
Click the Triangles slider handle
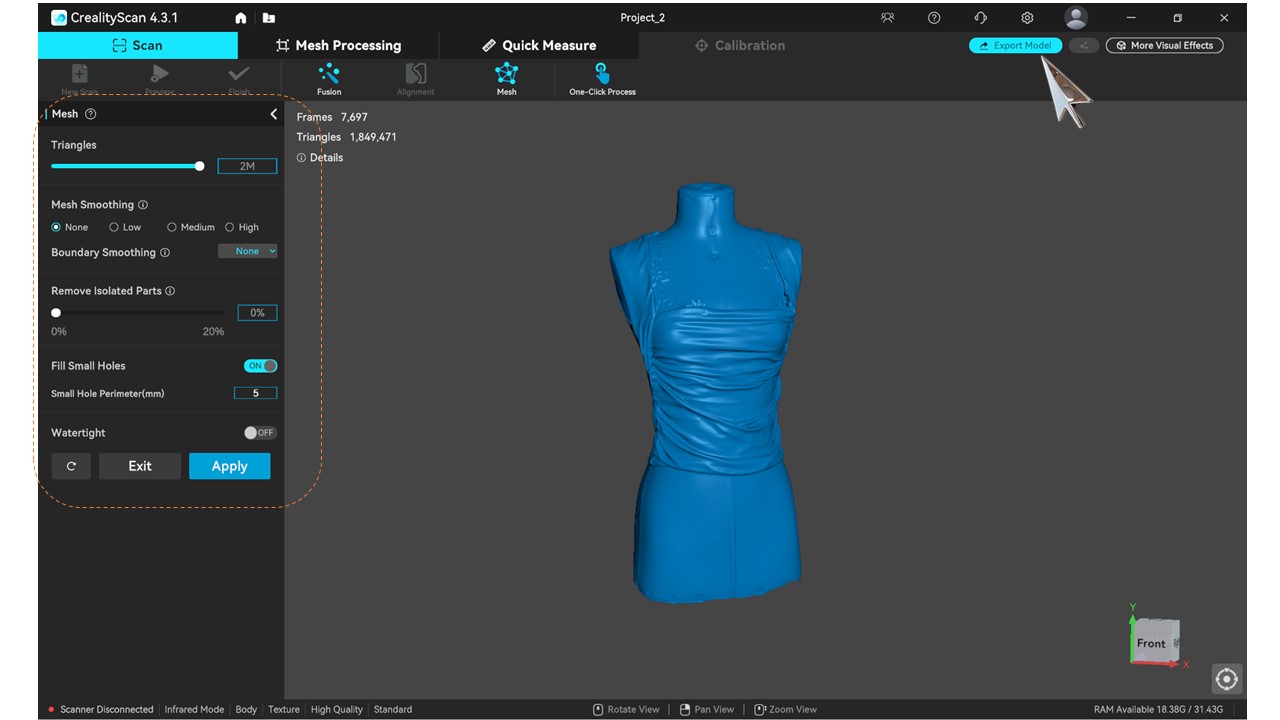tap(200, 166)
